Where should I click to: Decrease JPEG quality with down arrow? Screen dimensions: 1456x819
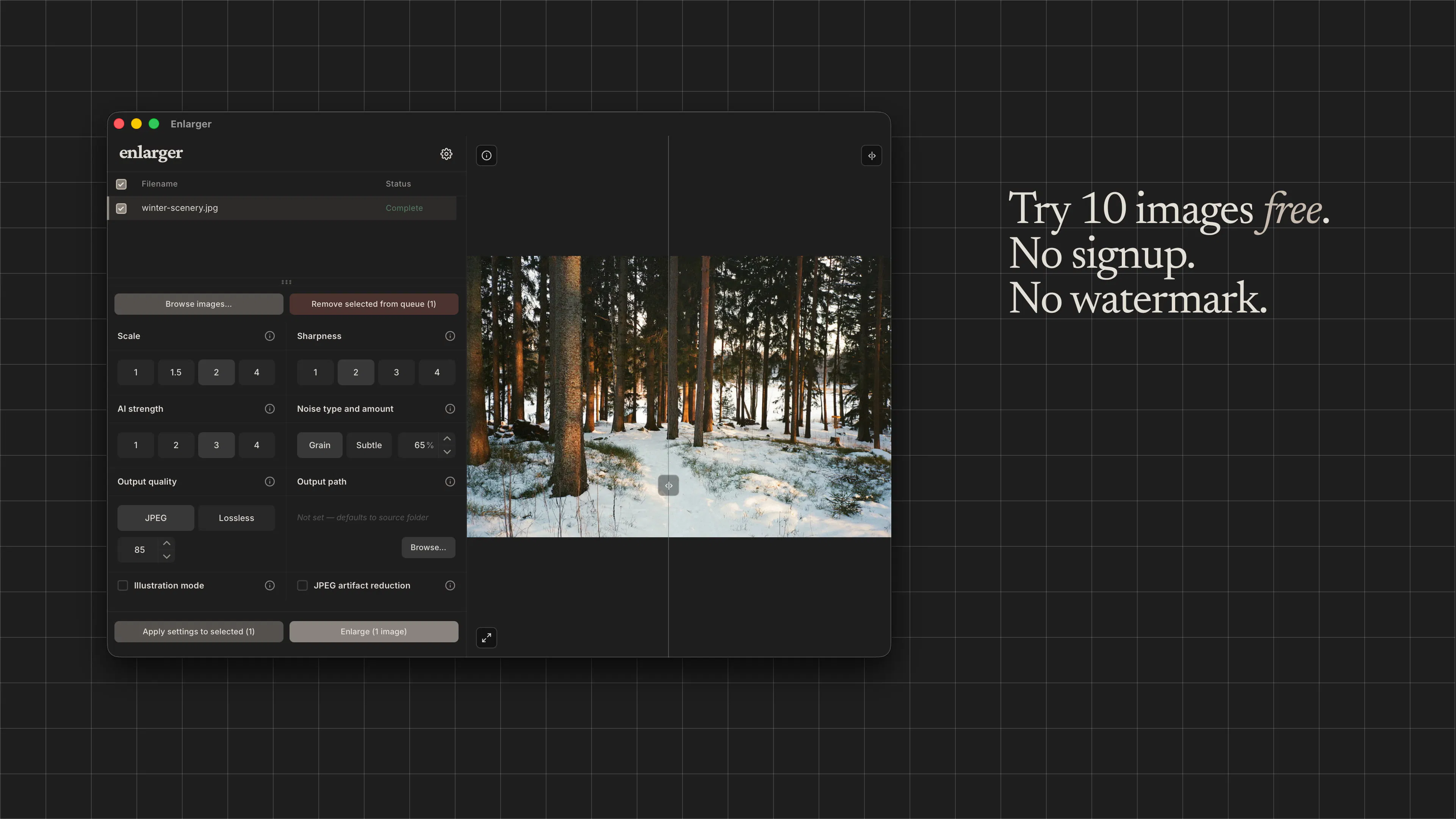(166, 557)
